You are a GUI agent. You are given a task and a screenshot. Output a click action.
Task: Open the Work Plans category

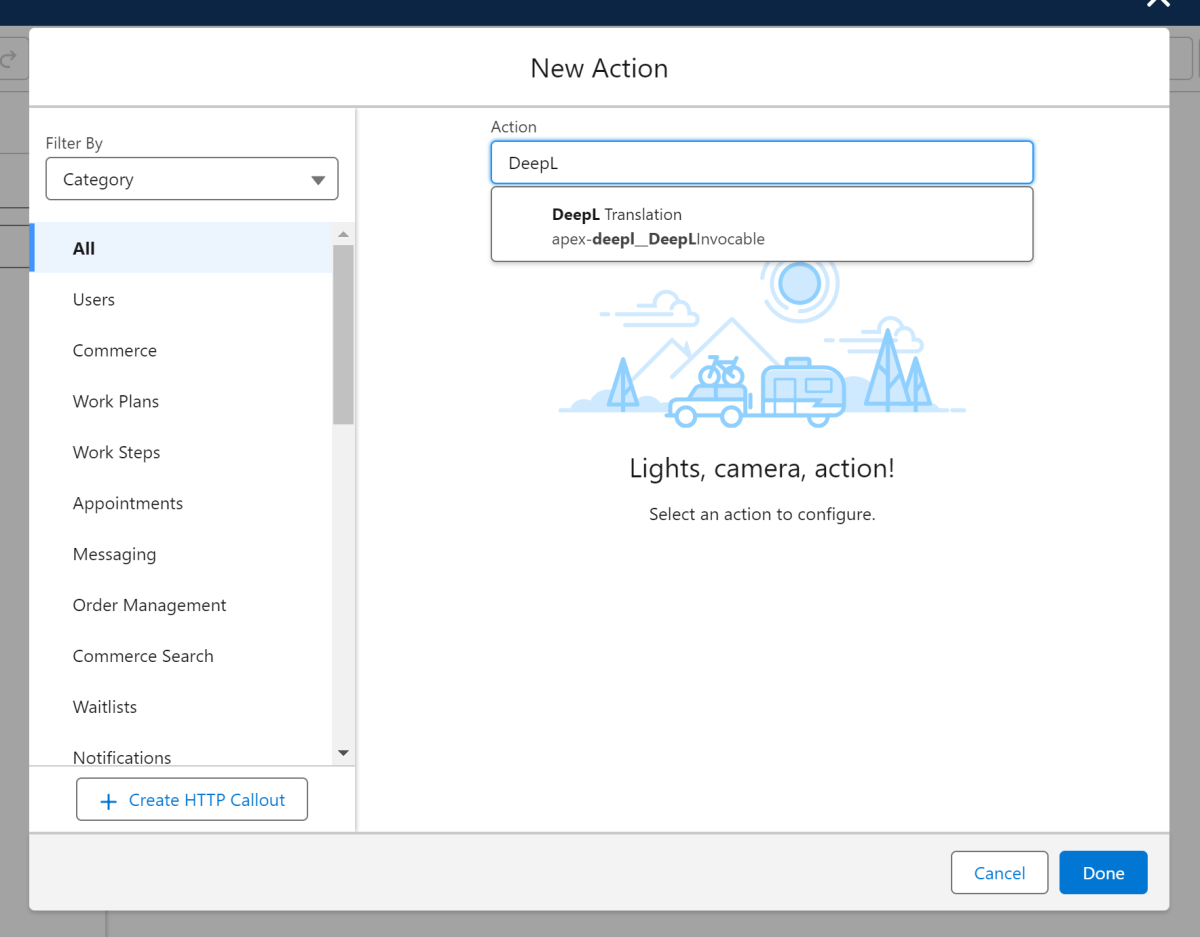pos(116,402)
